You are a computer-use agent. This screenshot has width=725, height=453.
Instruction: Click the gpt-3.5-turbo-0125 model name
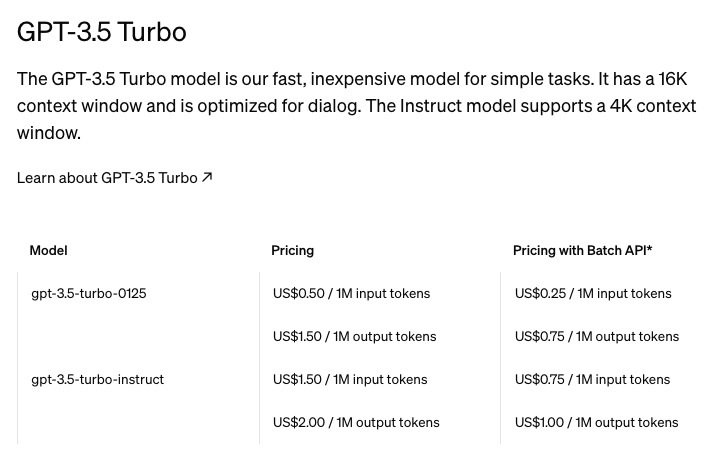coord(89,293)
